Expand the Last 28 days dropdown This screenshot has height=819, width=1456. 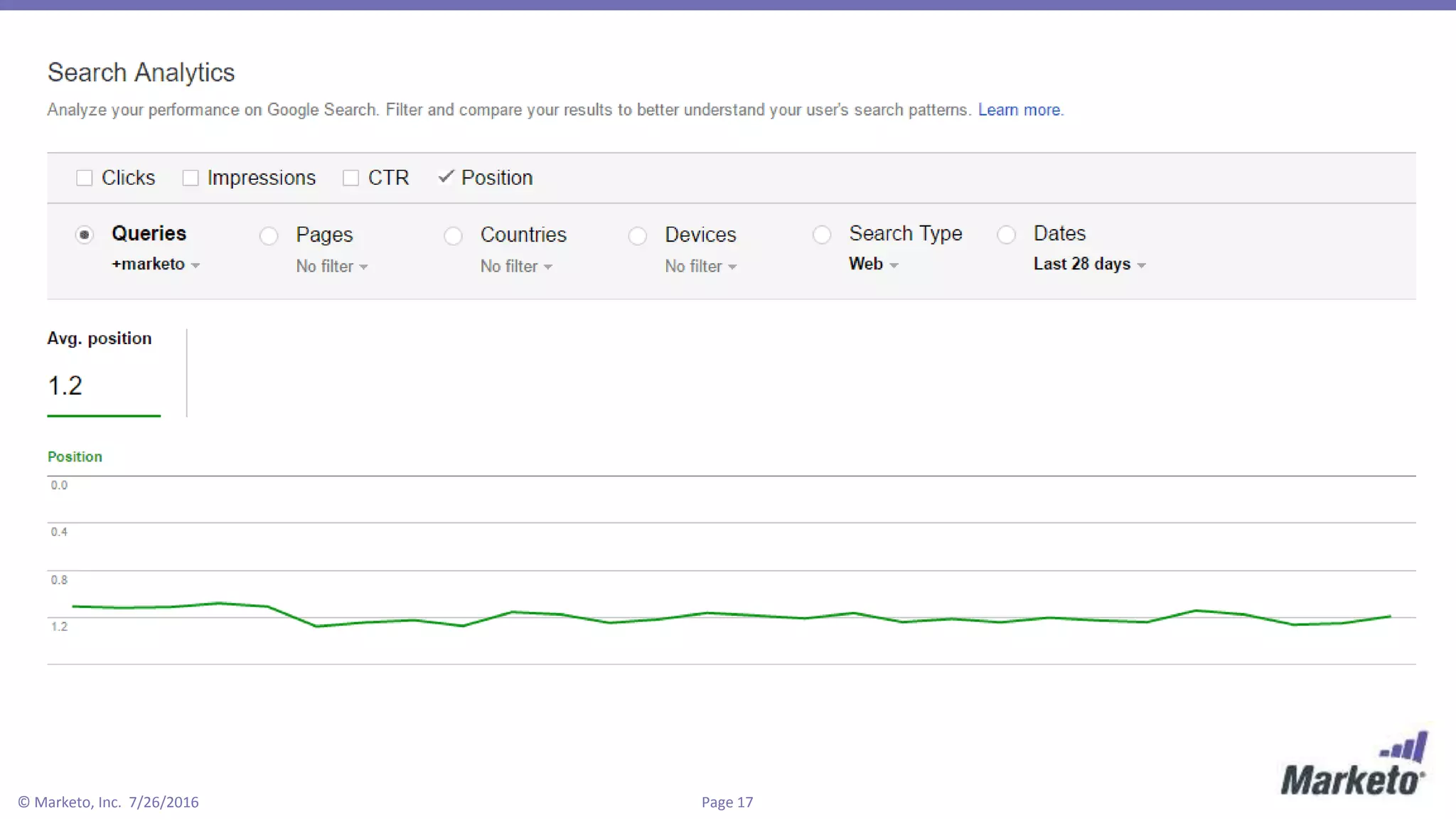click(x=1089, y=264)
